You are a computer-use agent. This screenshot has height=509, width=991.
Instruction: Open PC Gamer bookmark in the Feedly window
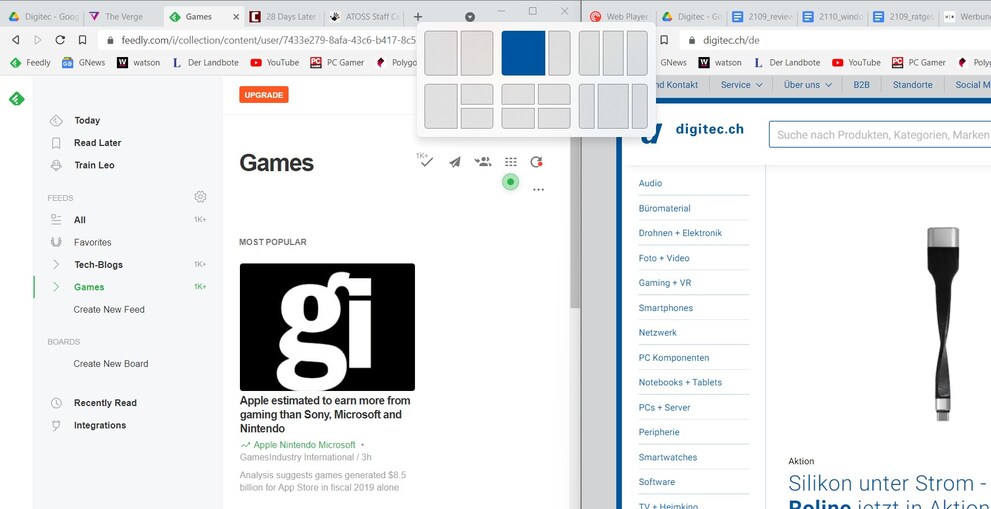click(337, 63)
